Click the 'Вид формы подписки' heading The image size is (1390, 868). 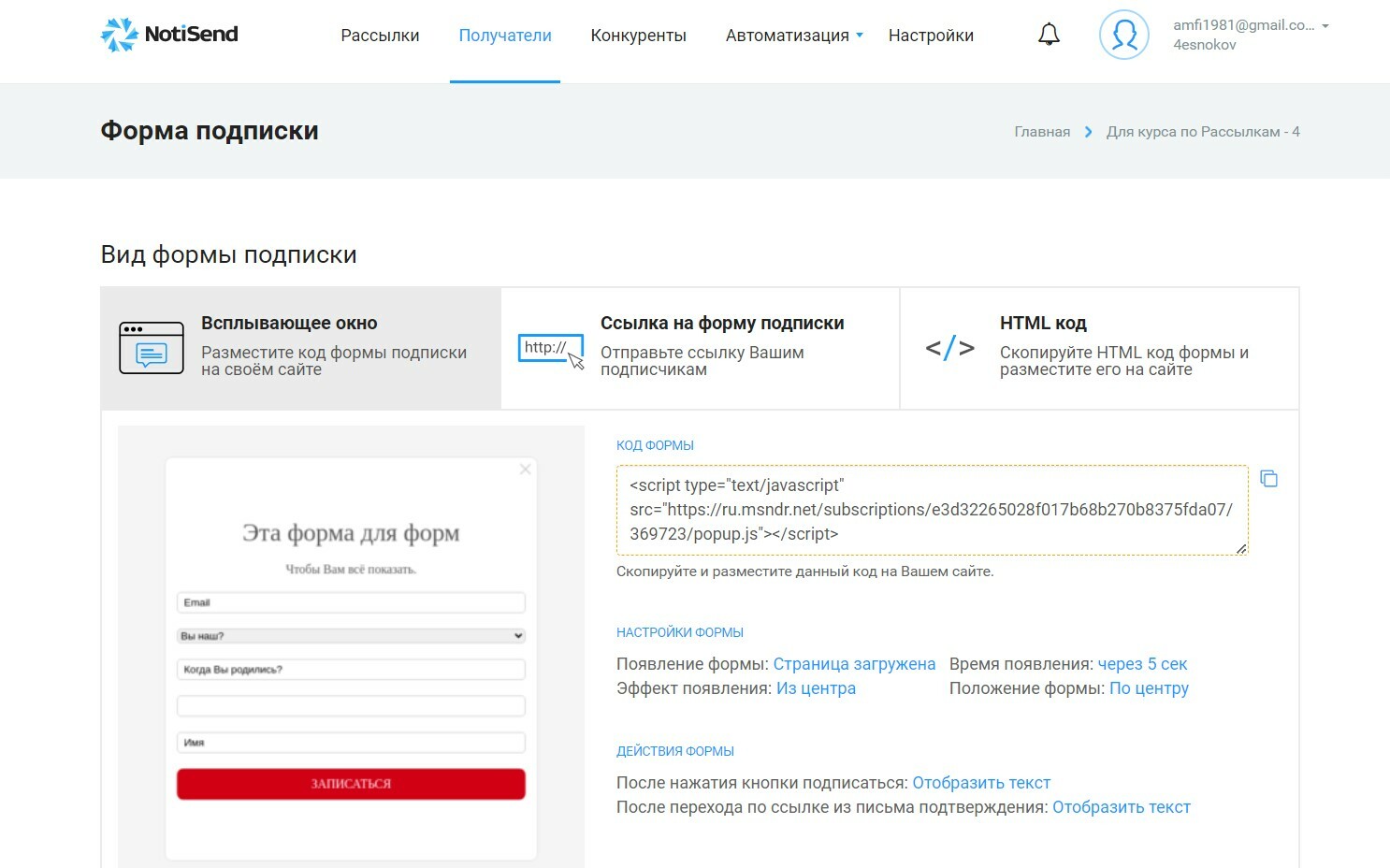[229, 254]
